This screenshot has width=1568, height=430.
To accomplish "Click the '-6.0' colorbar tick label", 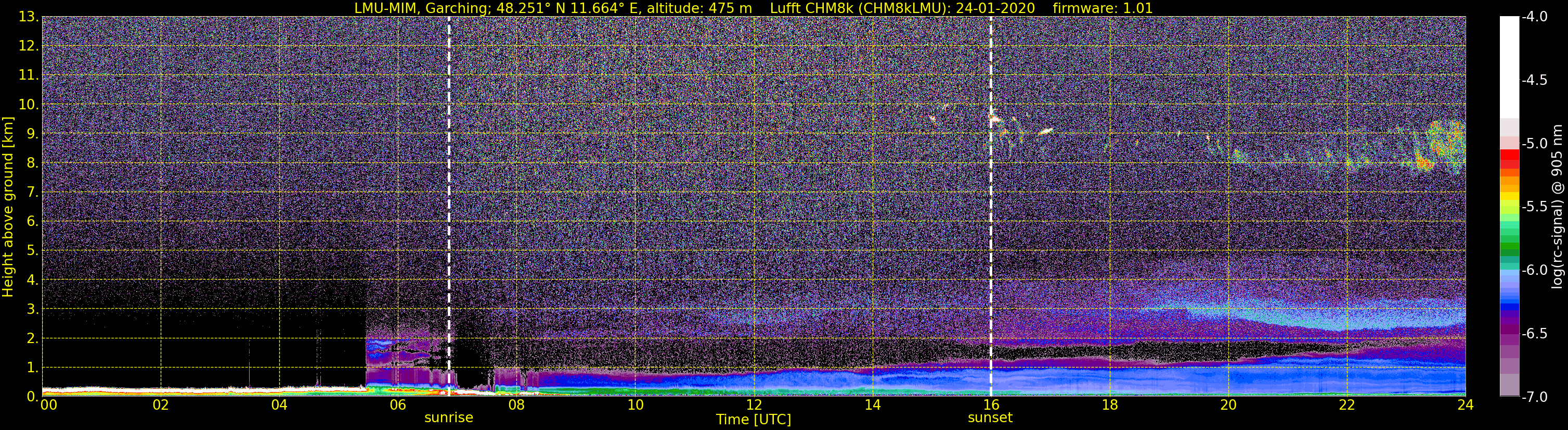I will pos(1535,270).
